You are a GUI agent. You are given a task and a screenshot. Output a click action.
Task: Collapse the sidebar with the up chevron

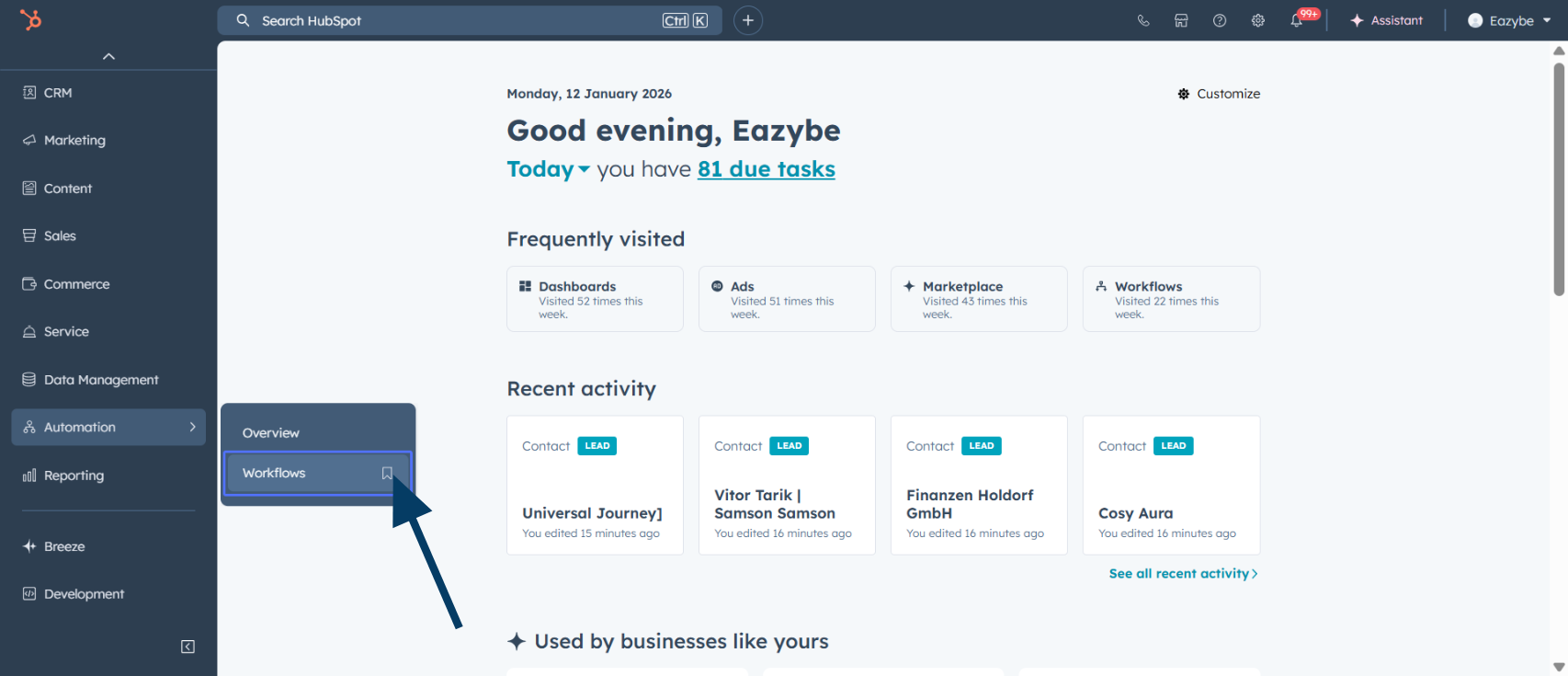108,56
